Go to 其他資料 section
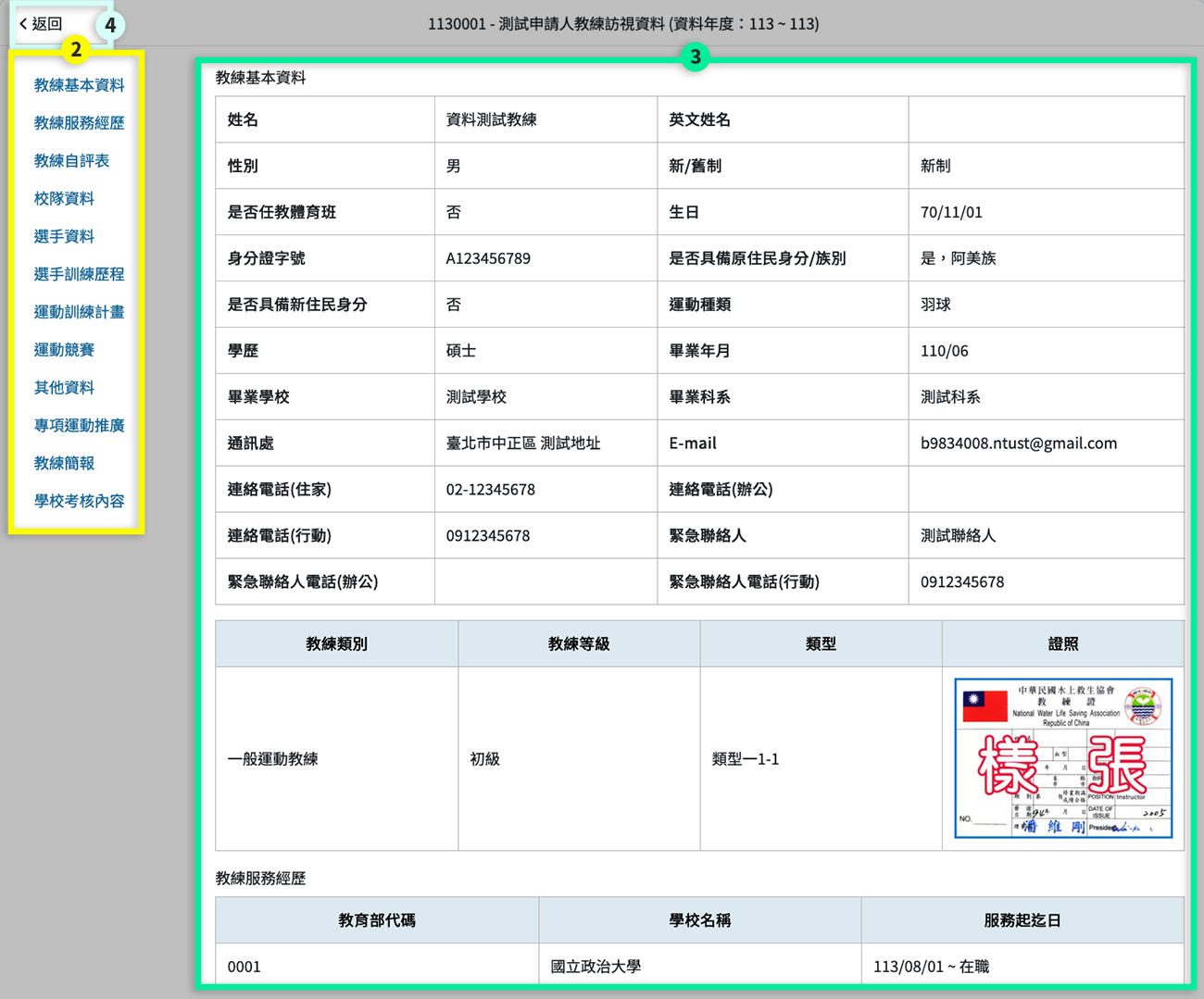Screen dimensions: 1204x999 [64, 388]
